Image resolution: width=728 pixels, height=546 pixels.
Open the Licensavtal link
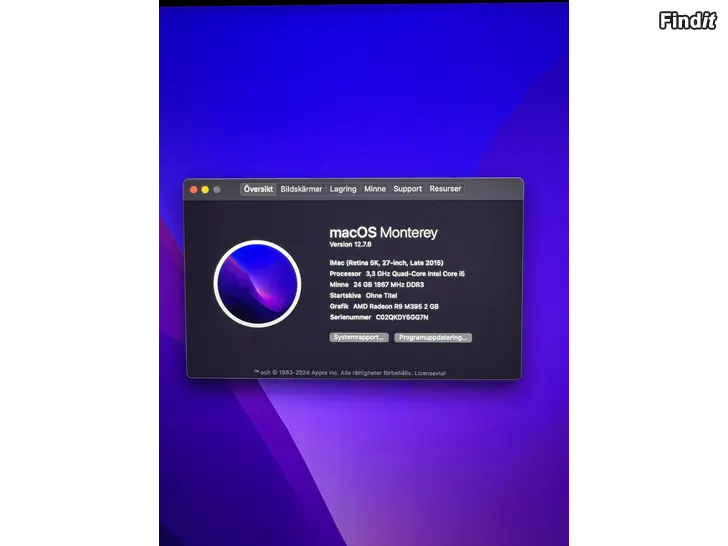click(430, 373)
